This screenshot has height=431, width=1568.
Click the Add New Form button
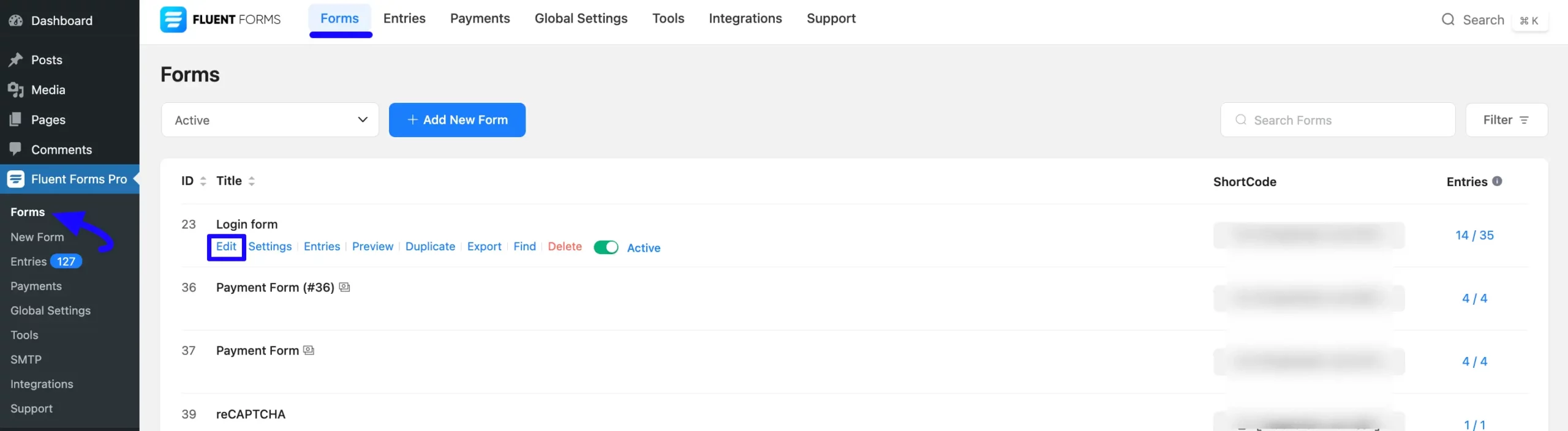pos(457,120)
